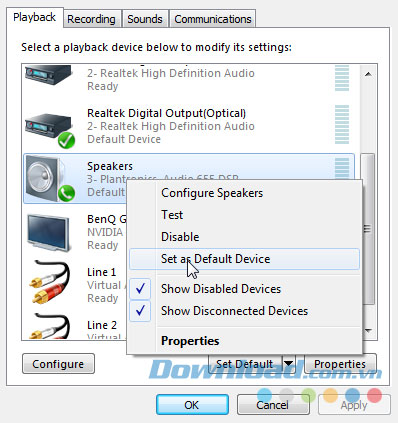Image resolution: width=398 pixels, height=423 pixels.
Task: Click the device list scrollbar thumb
Action: pyautogui.click(x=368, y=228)
